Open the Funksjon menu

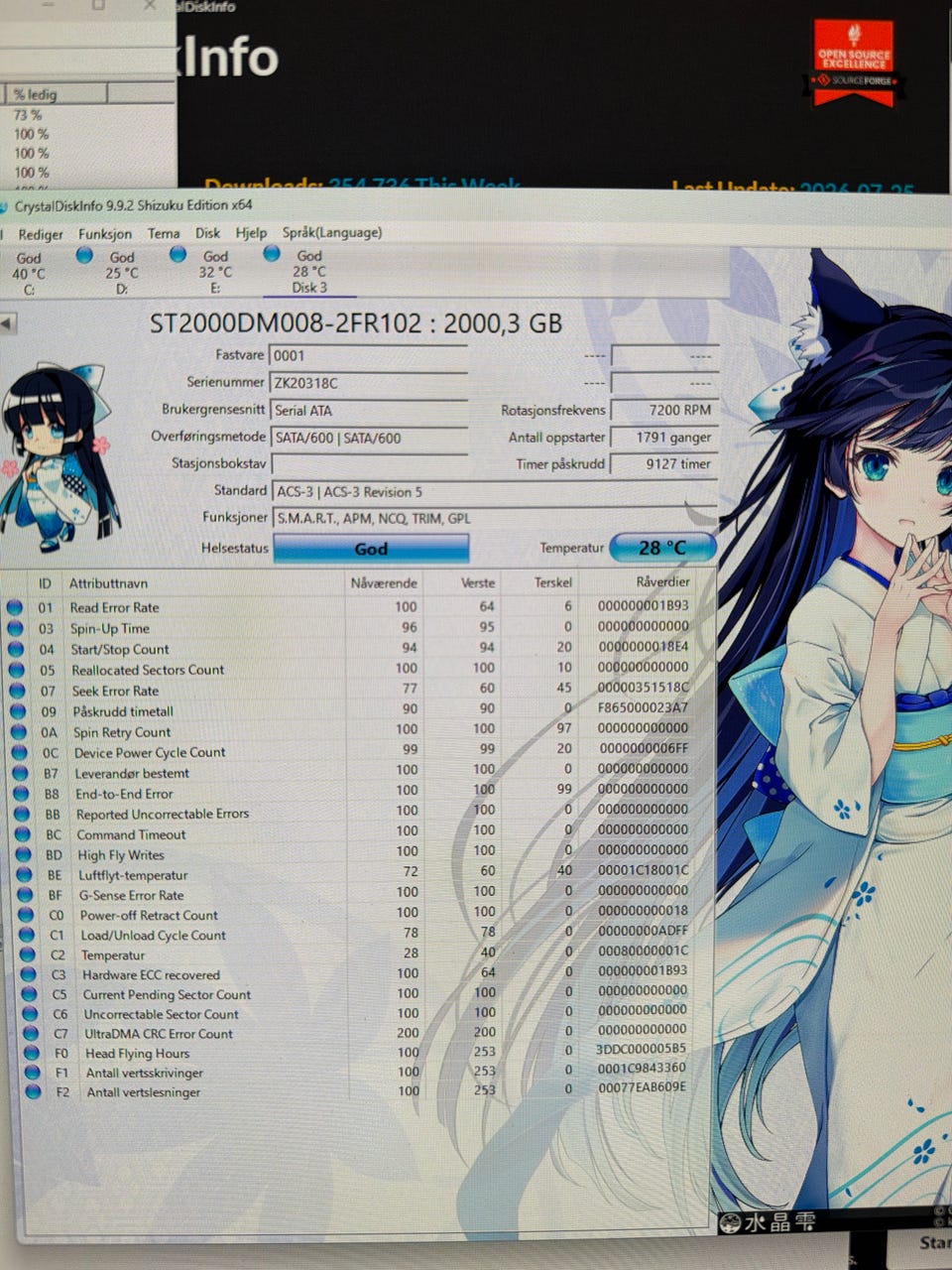coord(105,234)
